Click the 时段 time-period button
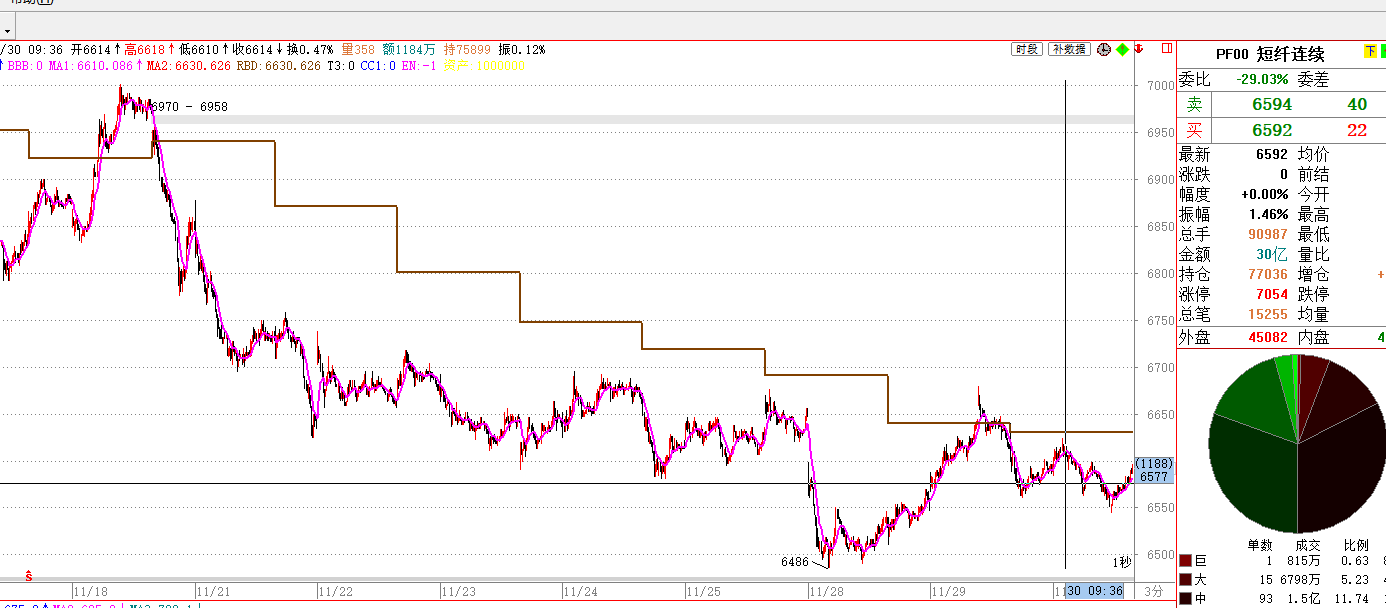Screen dimensions: 1386x608 click(x=1027, y=49)
